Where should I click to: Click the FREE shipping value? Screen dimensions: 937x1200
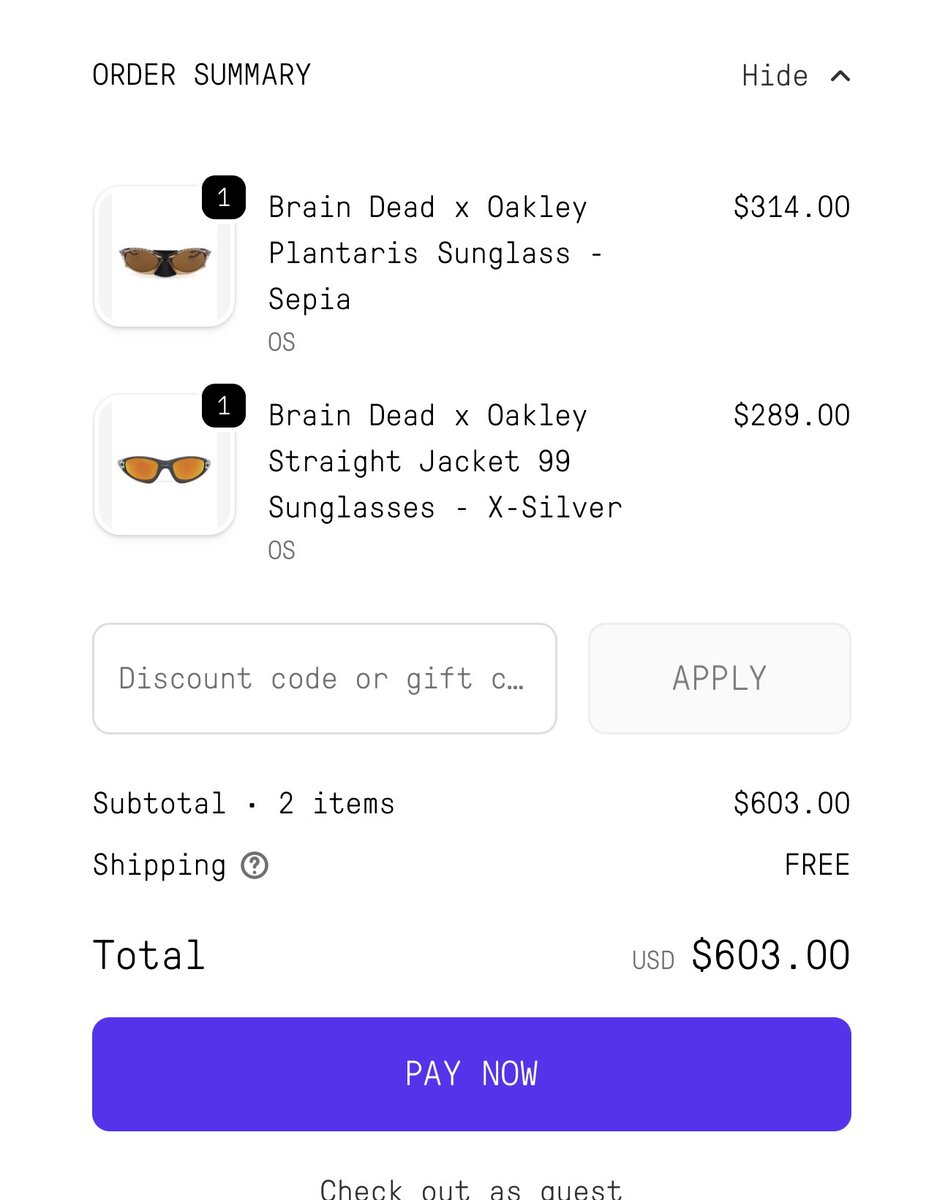pos(816,865)
